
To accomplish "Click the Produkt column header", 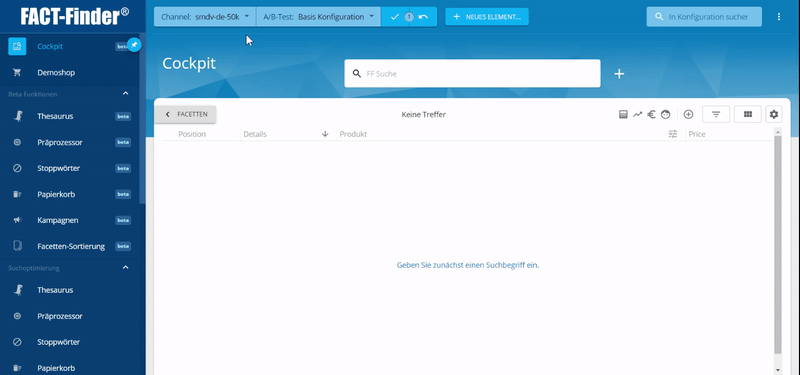I will 353,134.
